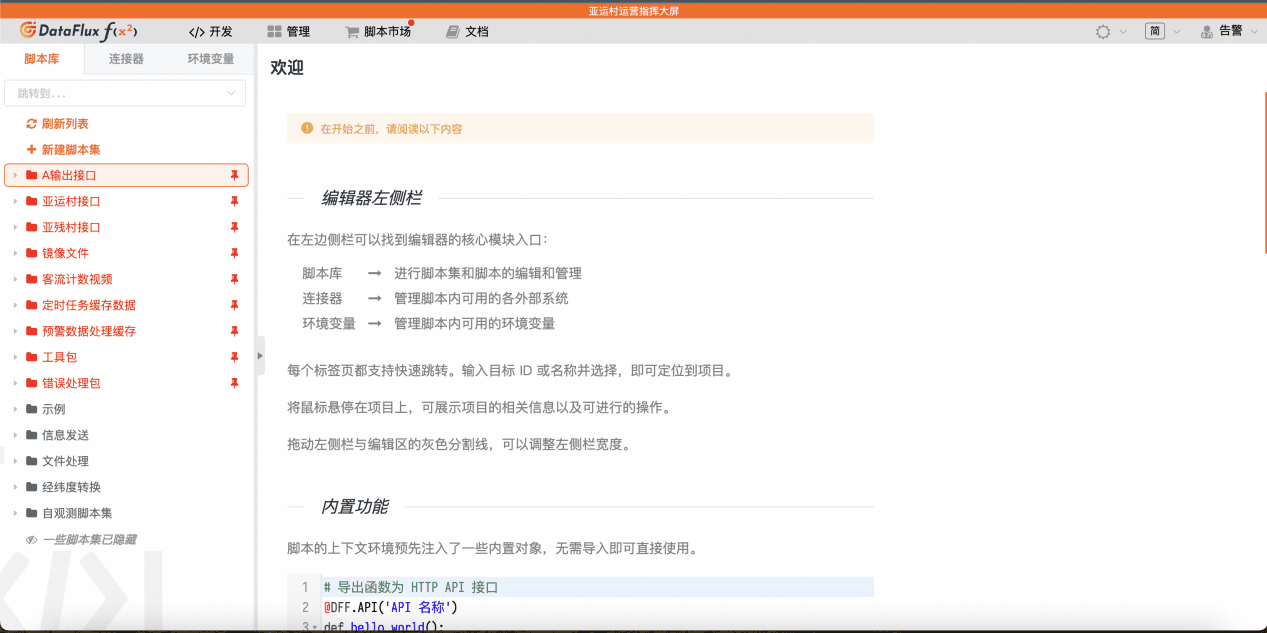Click 刷新列表 to refresh the list
Screen dimensions: 1267x633
point(57,124)
